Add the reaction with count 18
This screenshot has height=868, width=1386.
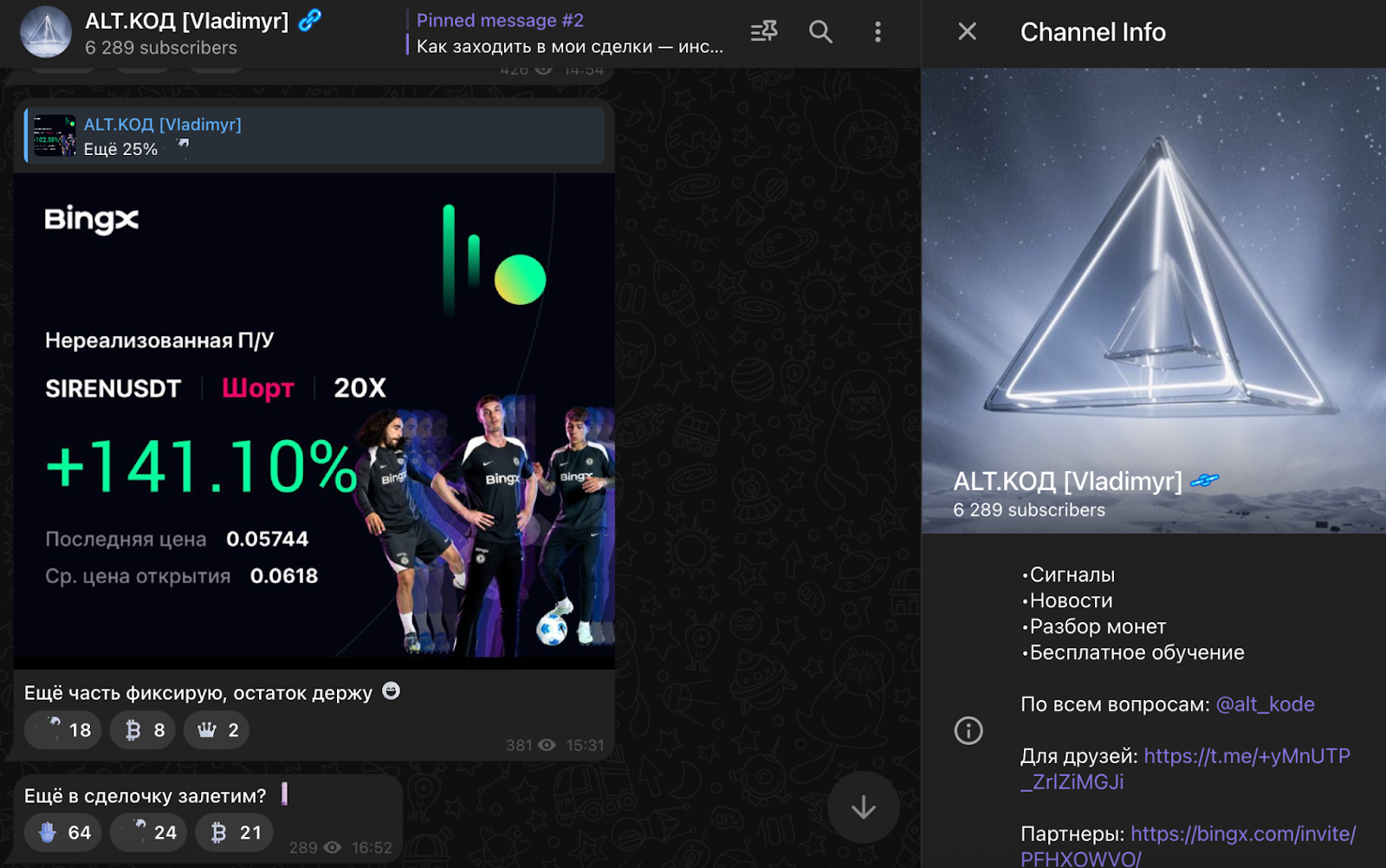coord(63,730)
